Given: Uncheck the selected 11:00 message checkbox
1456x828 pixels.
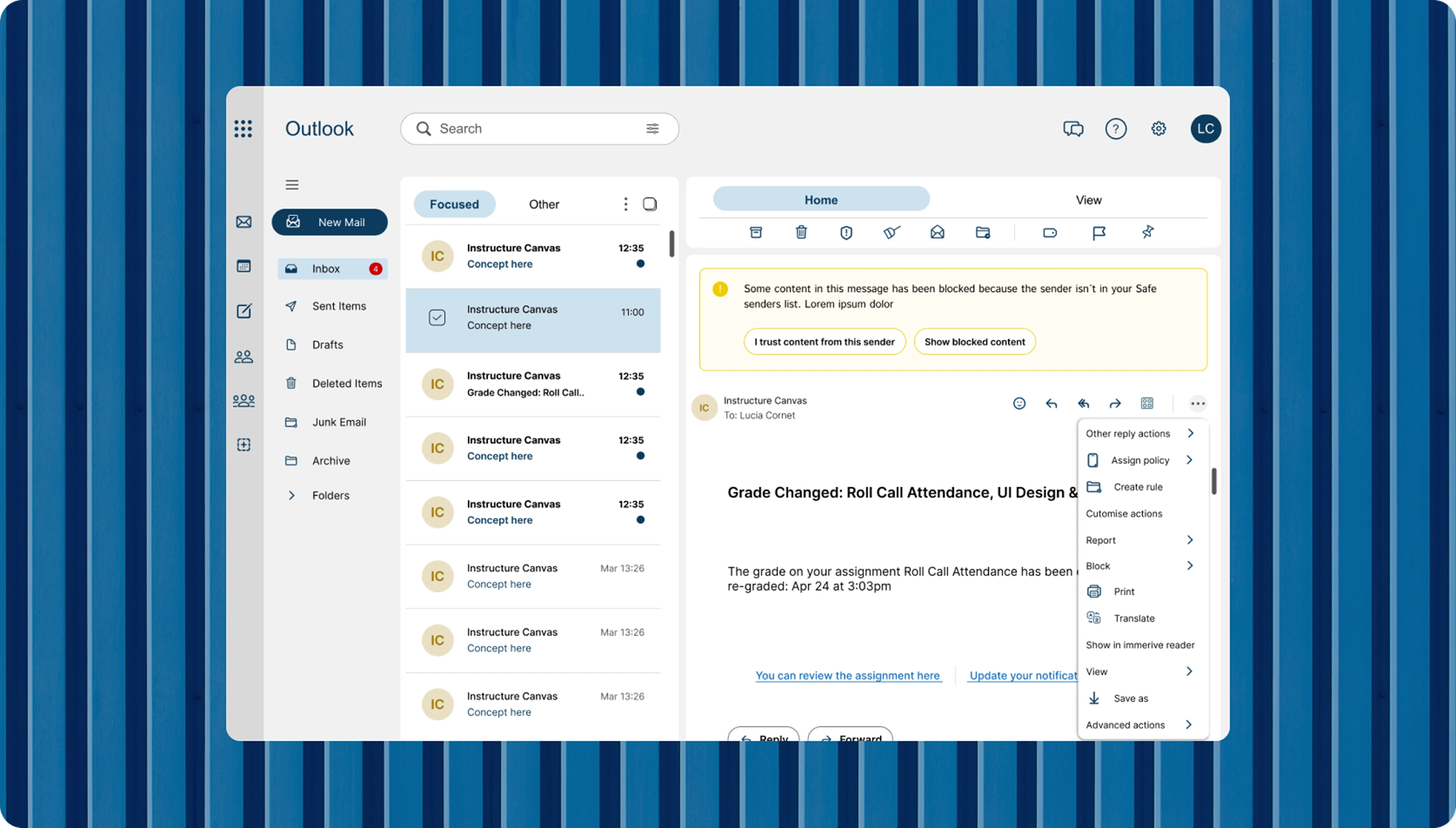Looking at the screenshot, I should pyautogui.click(x=437, y=317).
